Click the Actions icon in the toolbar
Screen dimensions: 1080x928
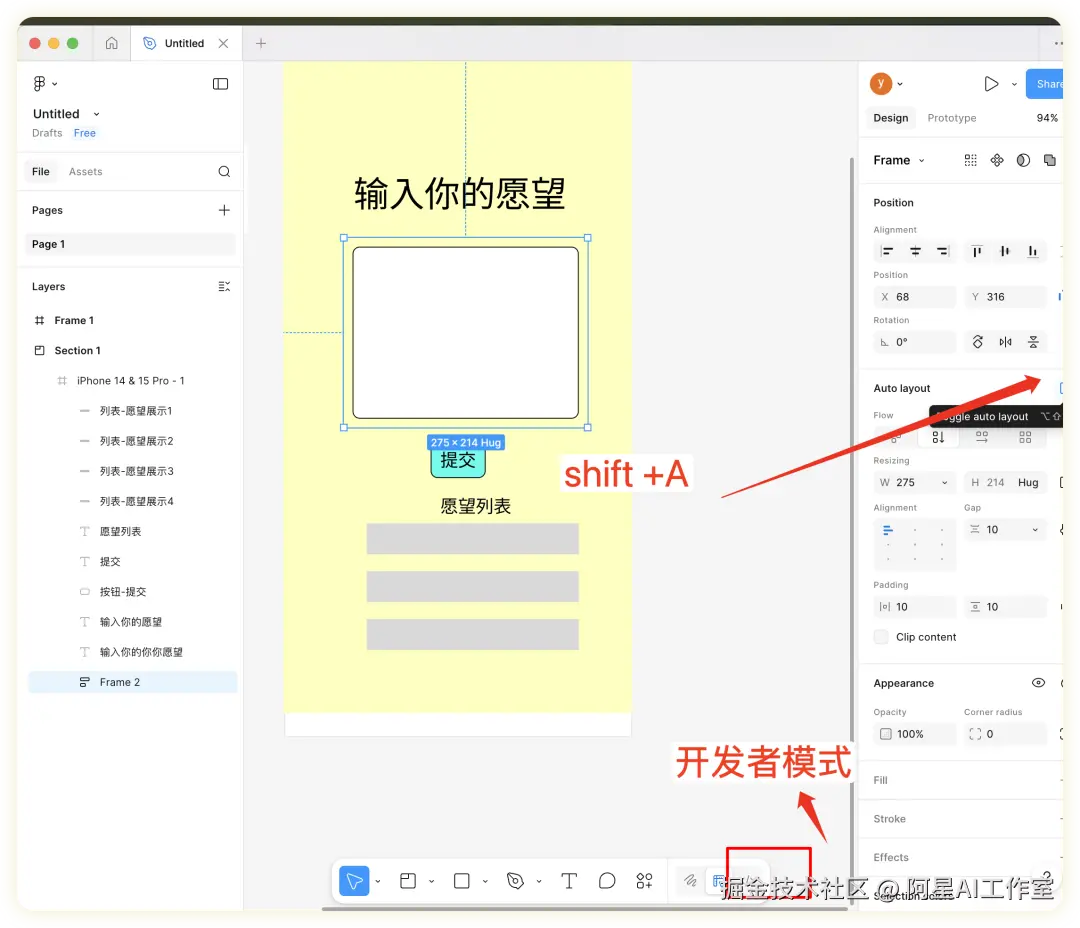pyautogui.click(x=644, y=881)
